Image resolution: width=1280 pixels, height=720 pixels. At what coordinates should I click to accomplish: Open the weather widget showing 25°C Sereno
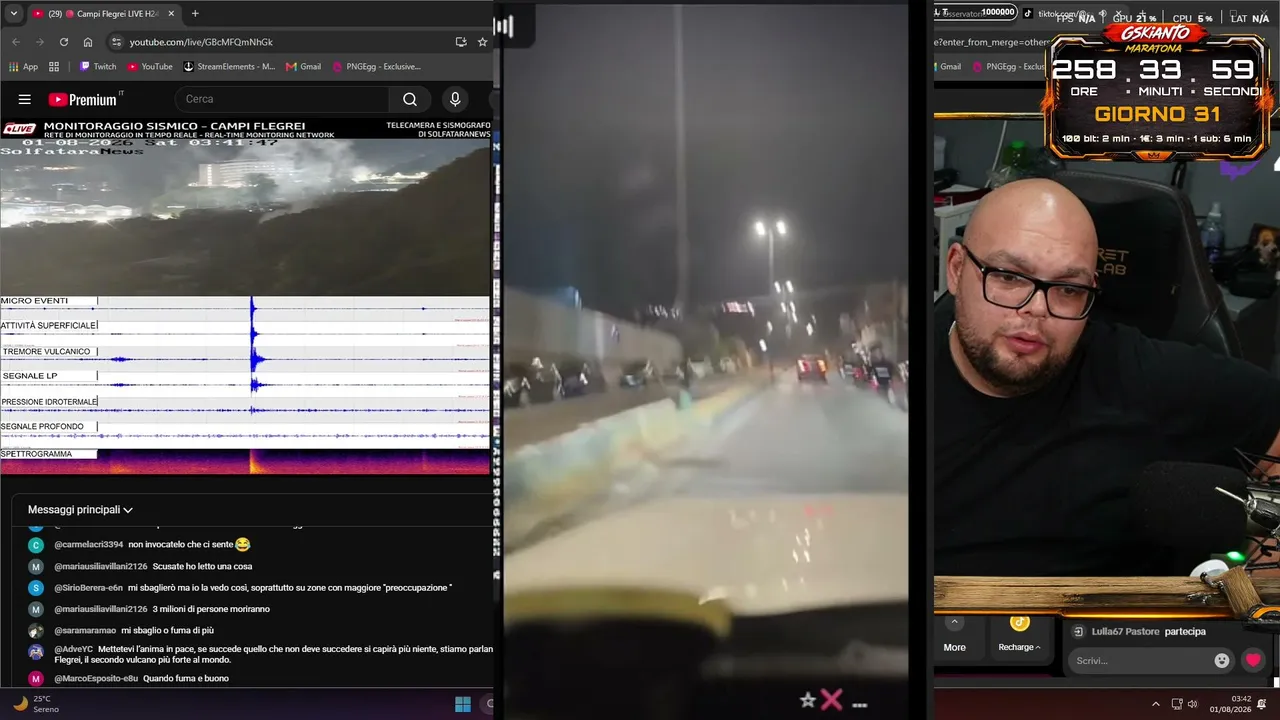(36, 704)
